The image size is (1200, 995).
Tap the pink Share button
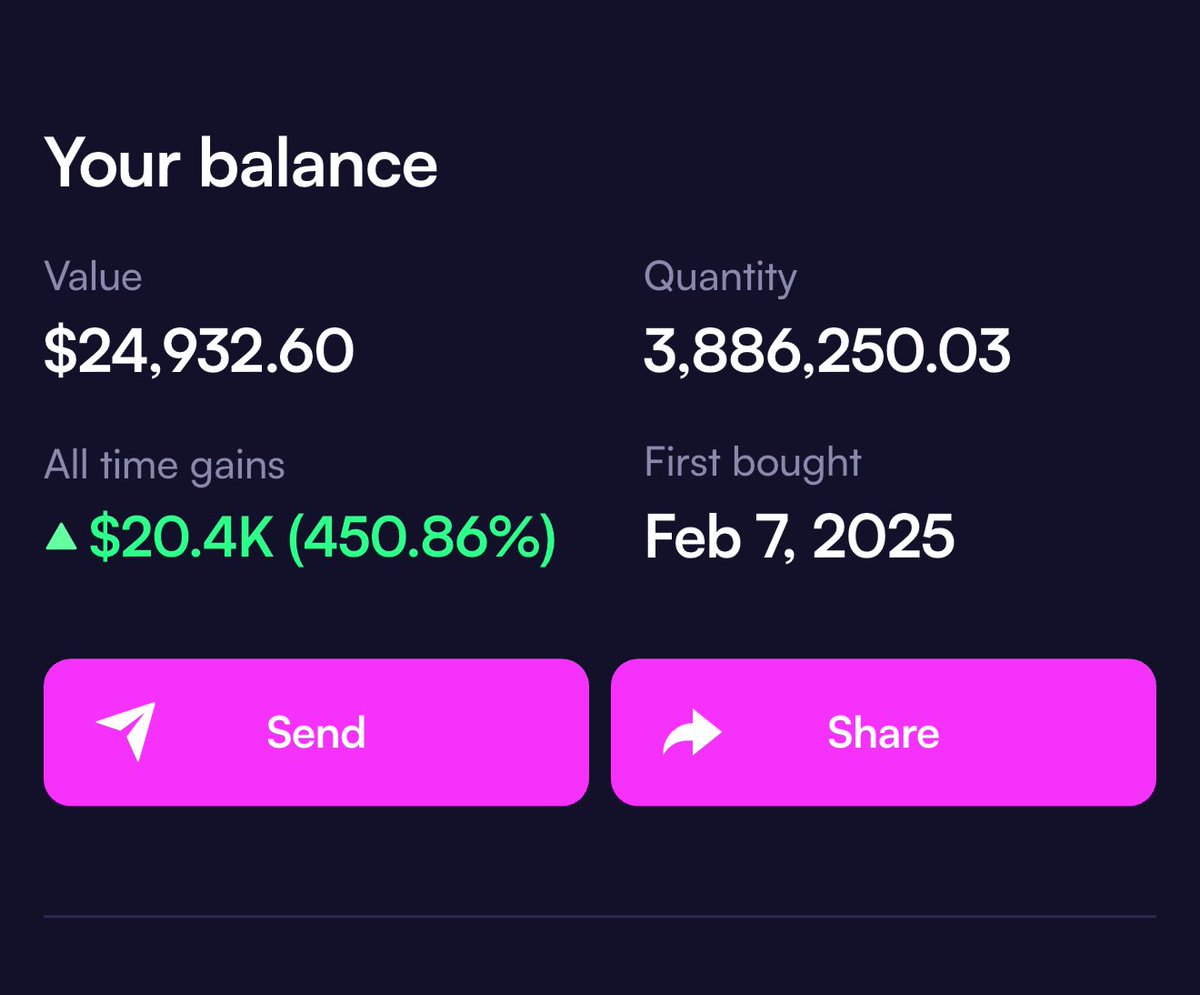pos(883,732)
